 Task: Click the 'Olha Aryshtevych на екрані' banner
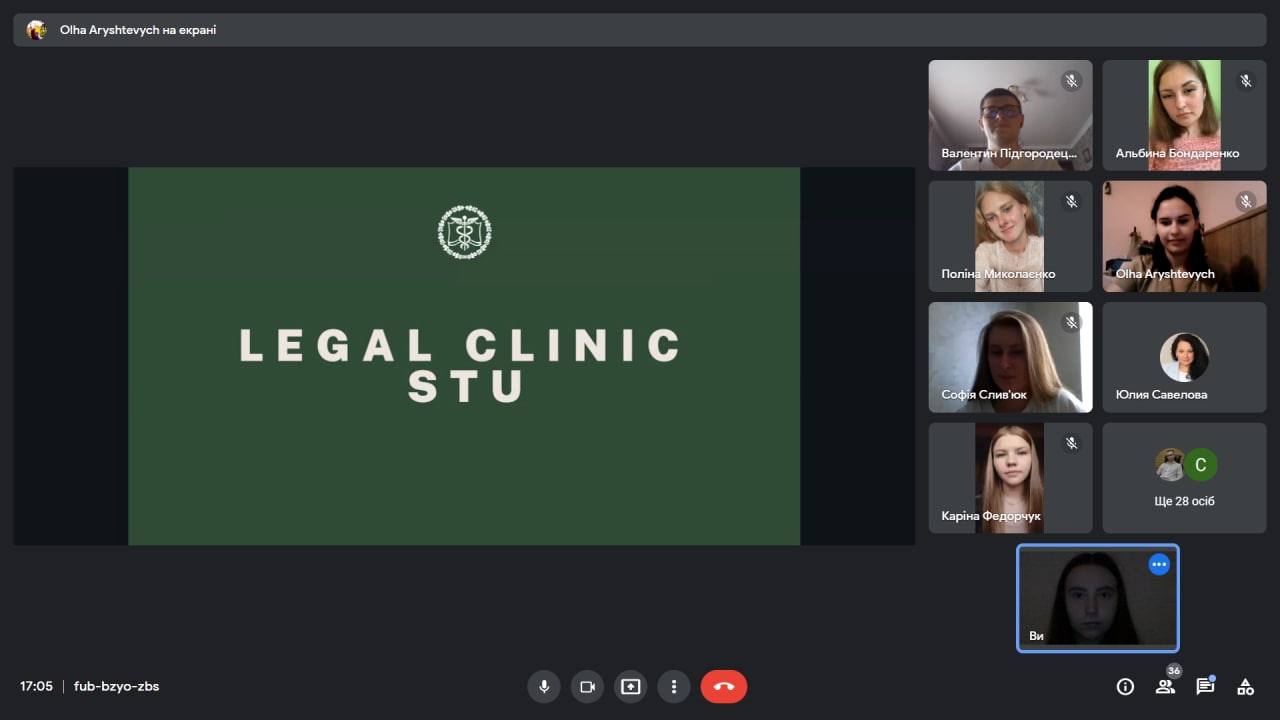tap(640, 30)
